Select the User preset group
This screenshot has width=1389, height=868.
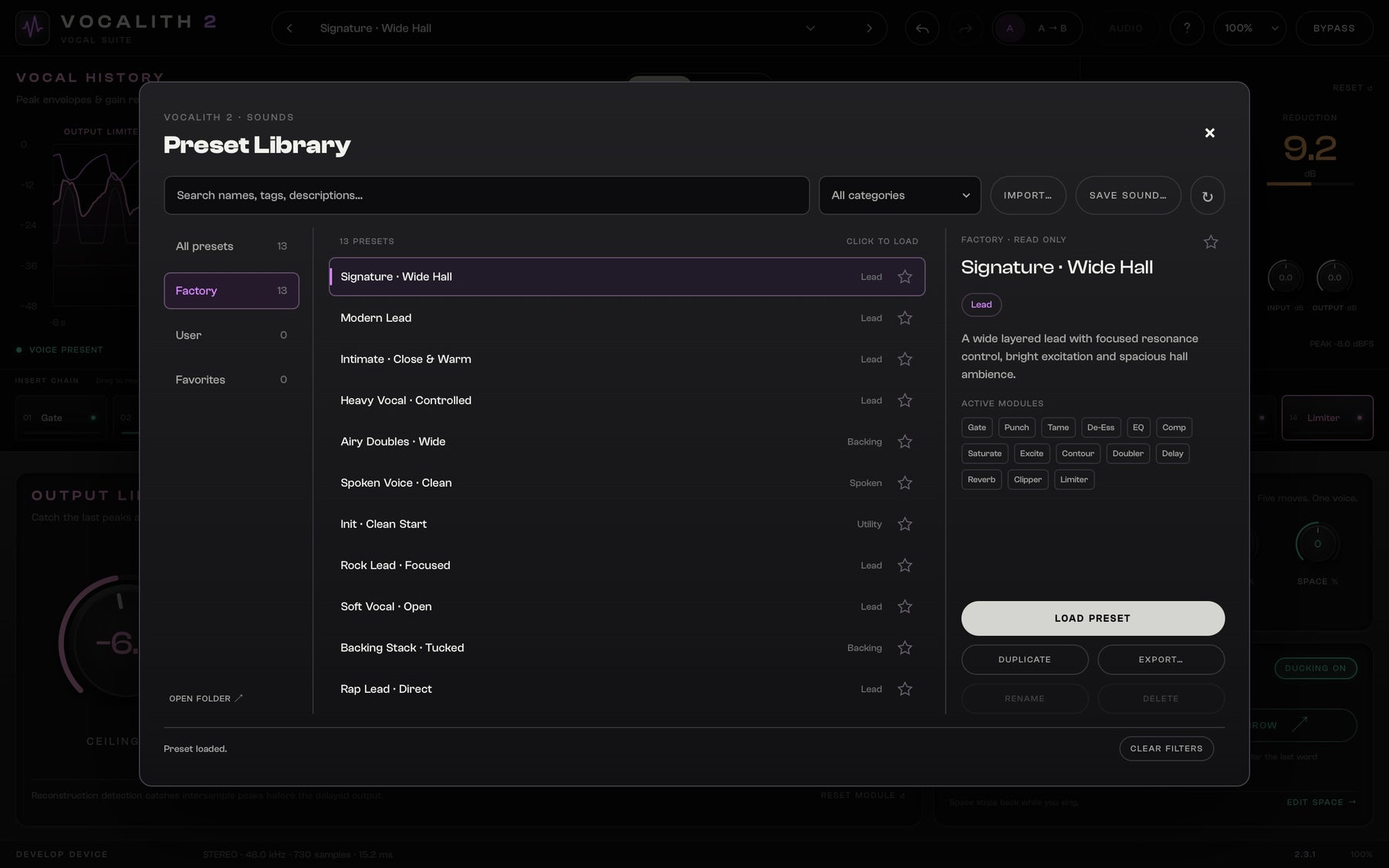pyautogui.click(x=231, y=335)
